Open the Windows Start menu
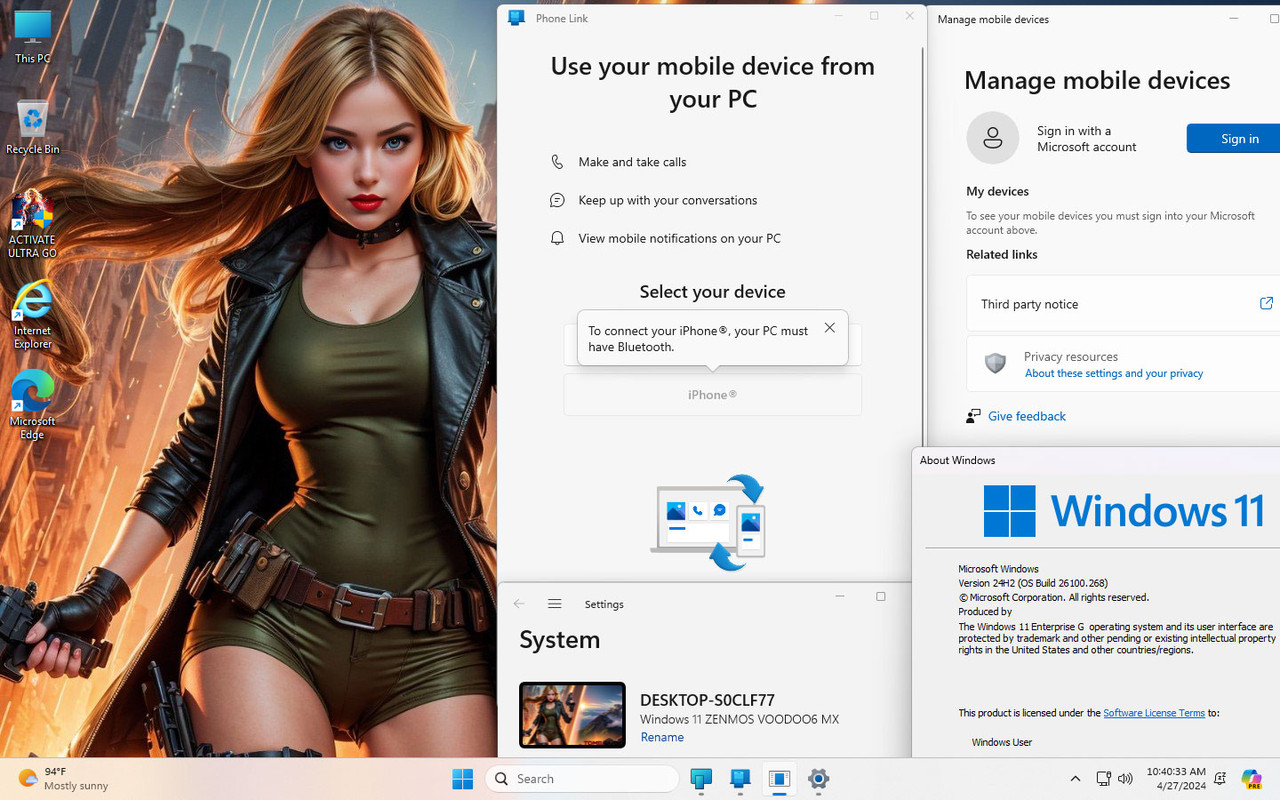This screenshot has height=800, width=1280. (462, 778)
